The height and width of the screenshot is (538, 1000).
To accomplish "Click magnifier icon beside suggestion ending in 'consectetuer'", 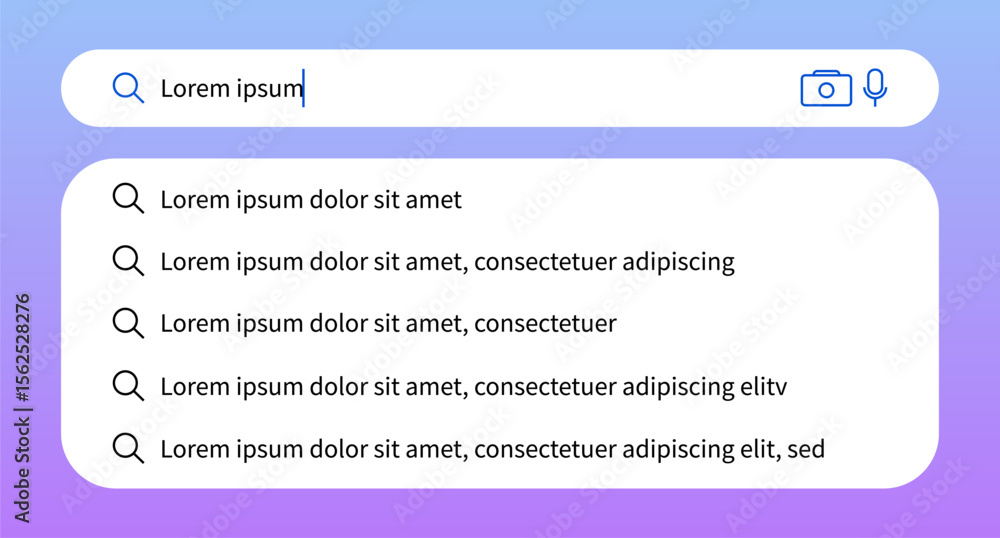I will tap(128, 323).
